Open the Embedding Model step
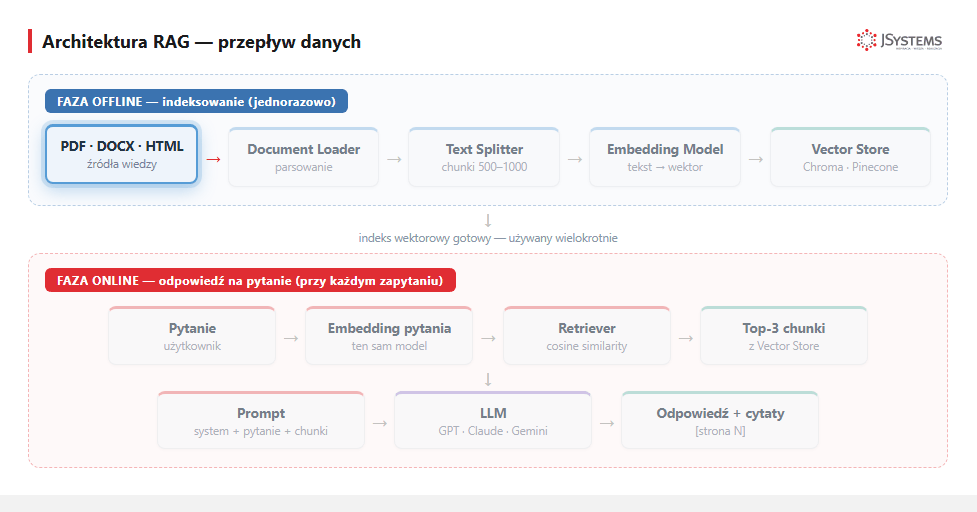The width and height of the screenshot is (977, 512). coord(665,157)
